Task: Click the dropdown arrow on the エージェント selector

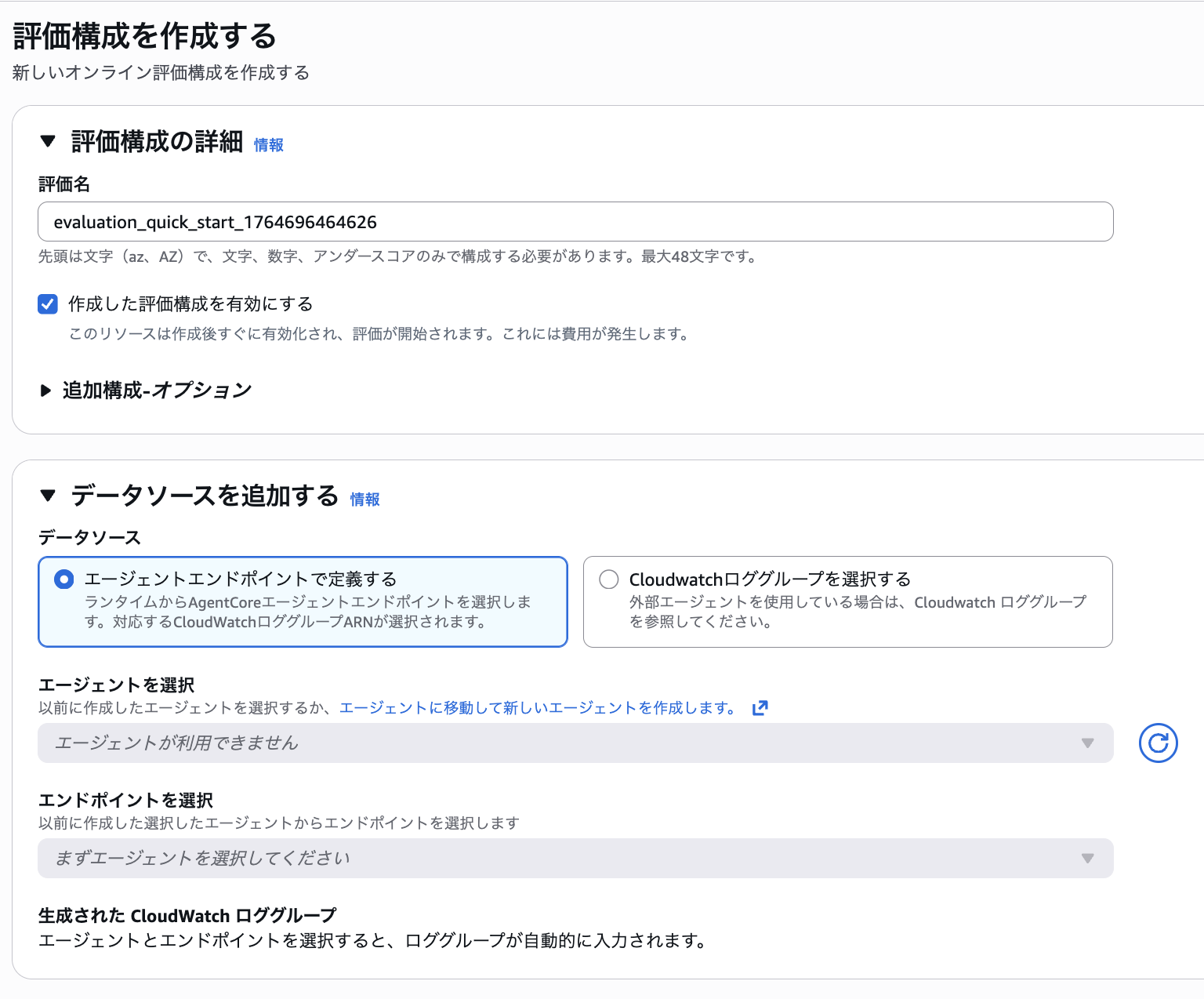Action: pos(1088,743)
